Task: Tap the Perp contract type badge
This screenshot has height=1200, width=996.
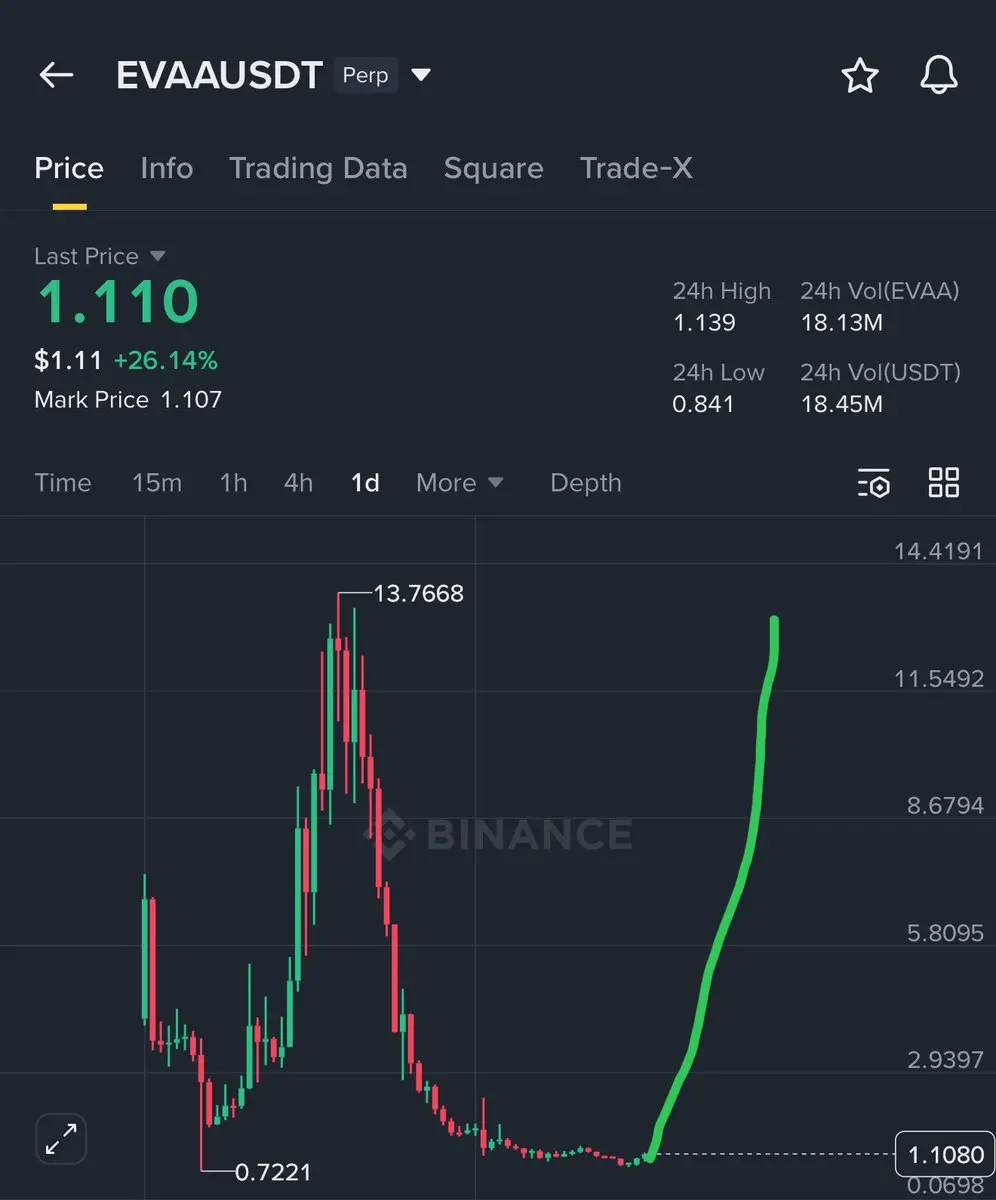Action: (365, 75)
